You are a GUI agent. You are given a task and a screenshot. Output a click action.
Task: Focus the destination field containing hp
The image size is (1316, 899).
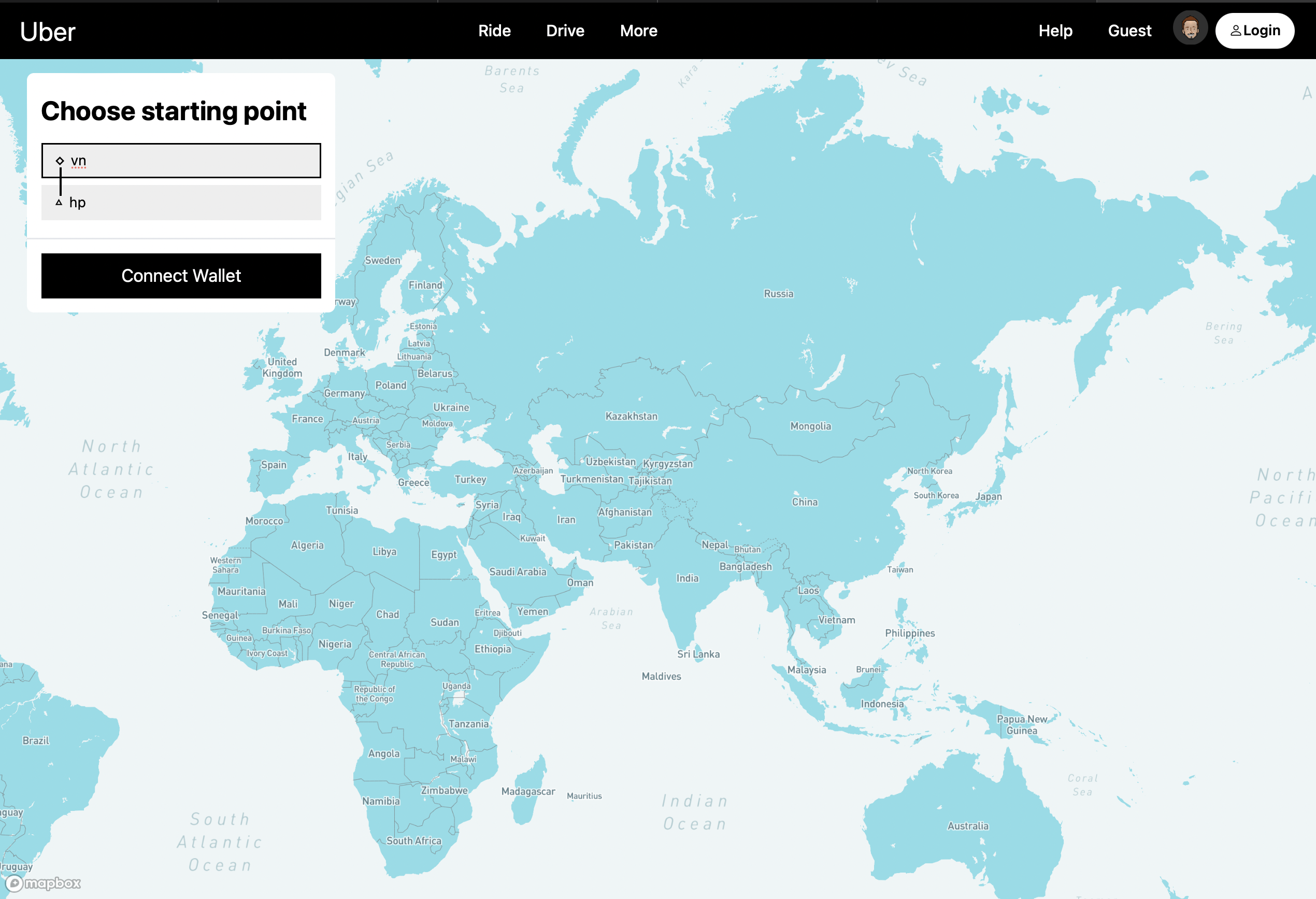click(181, 202)
